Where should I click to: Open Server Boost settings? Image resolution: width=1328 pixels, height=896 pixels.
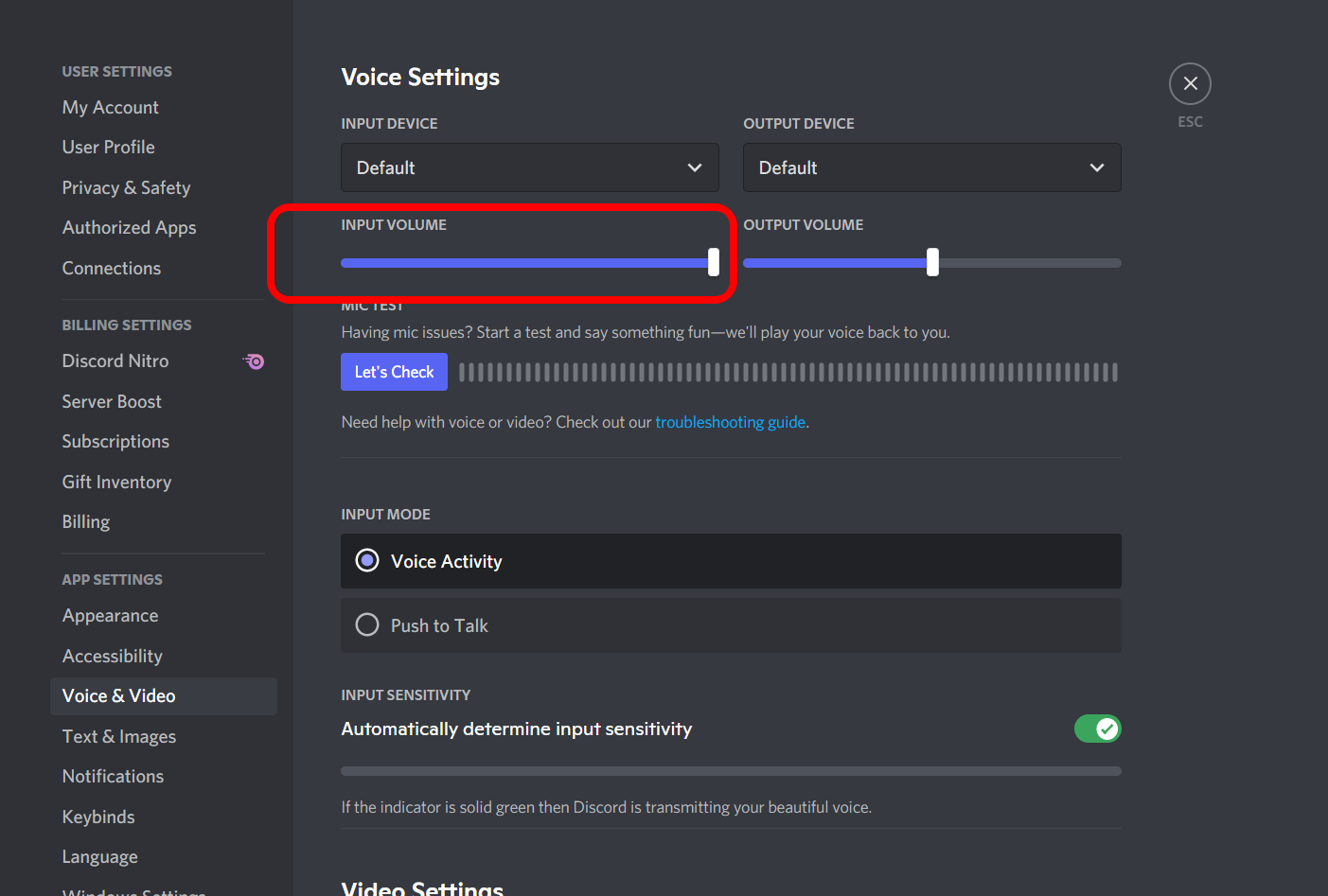pos(112,402)
